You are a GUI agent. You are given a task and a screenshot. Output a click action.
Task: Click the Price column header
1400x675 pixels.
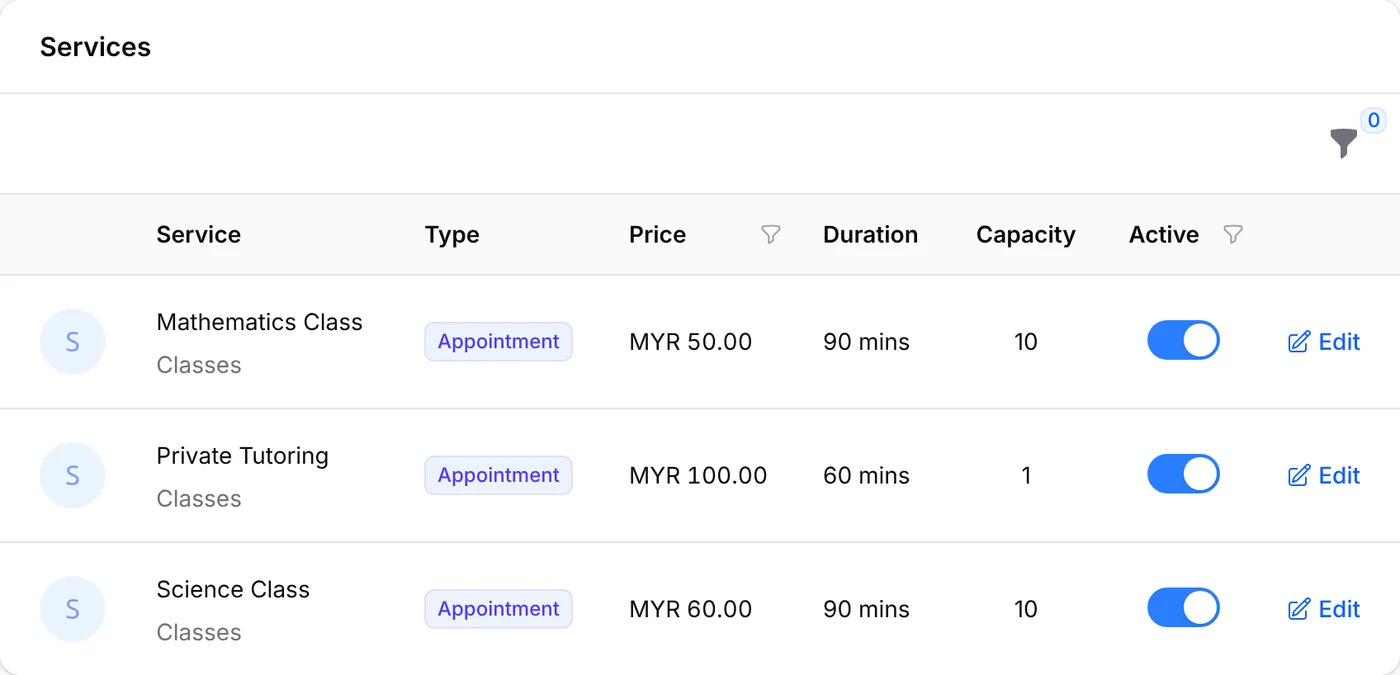[657, 235]
